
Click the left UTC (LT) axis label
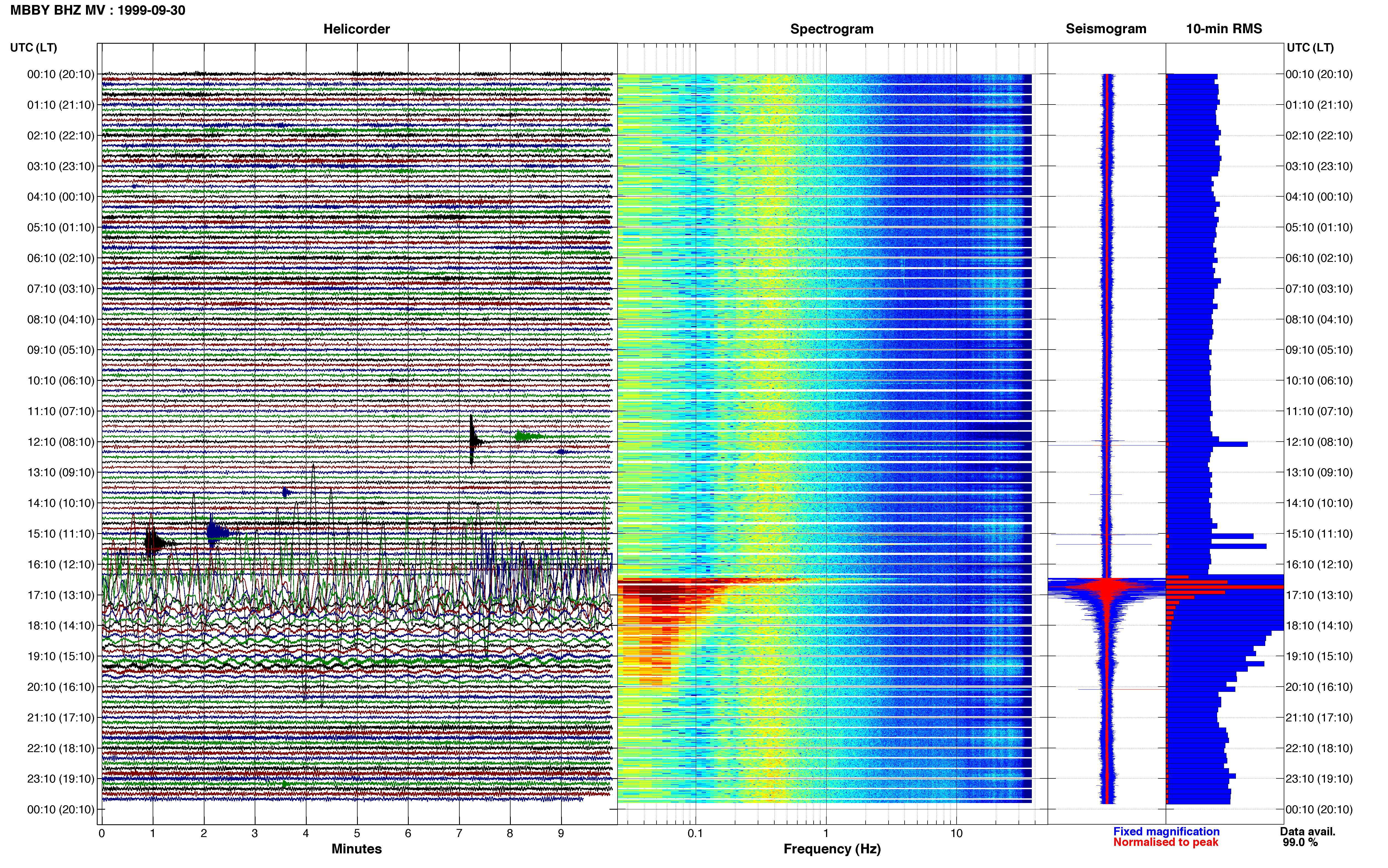(x=33, y=47)
